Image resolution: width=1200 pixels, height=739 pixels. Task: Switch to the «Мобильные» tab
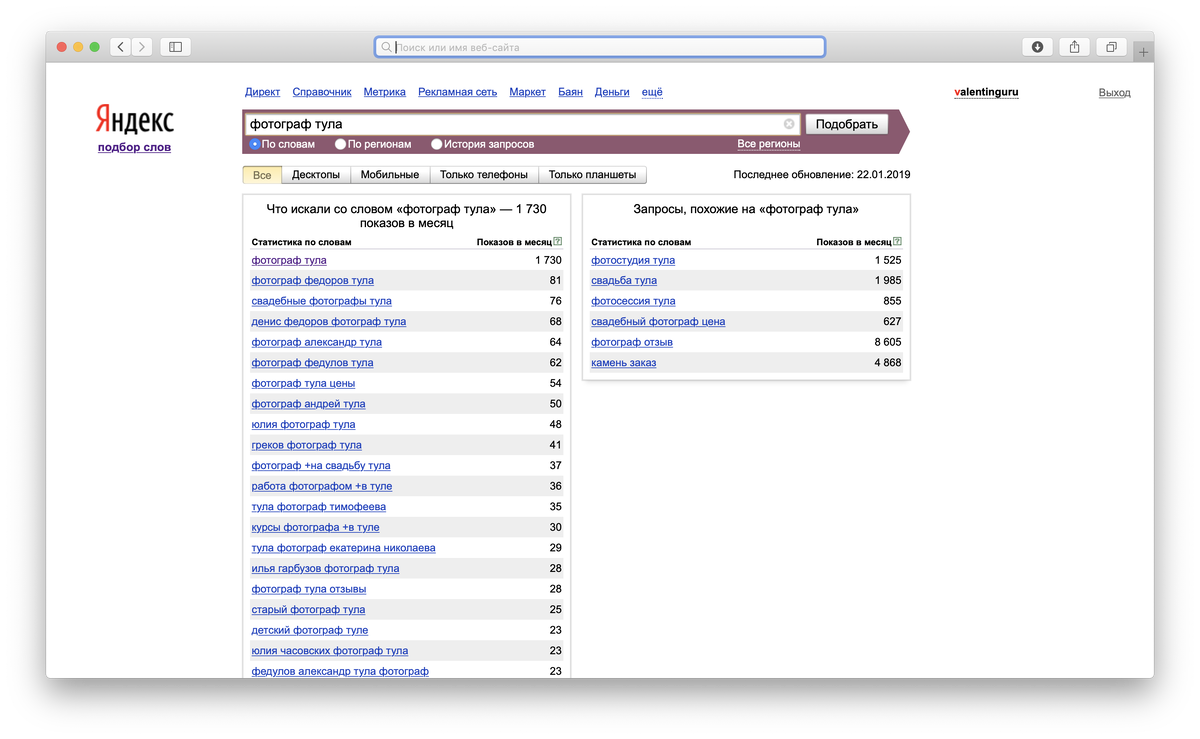click(390, 173)
